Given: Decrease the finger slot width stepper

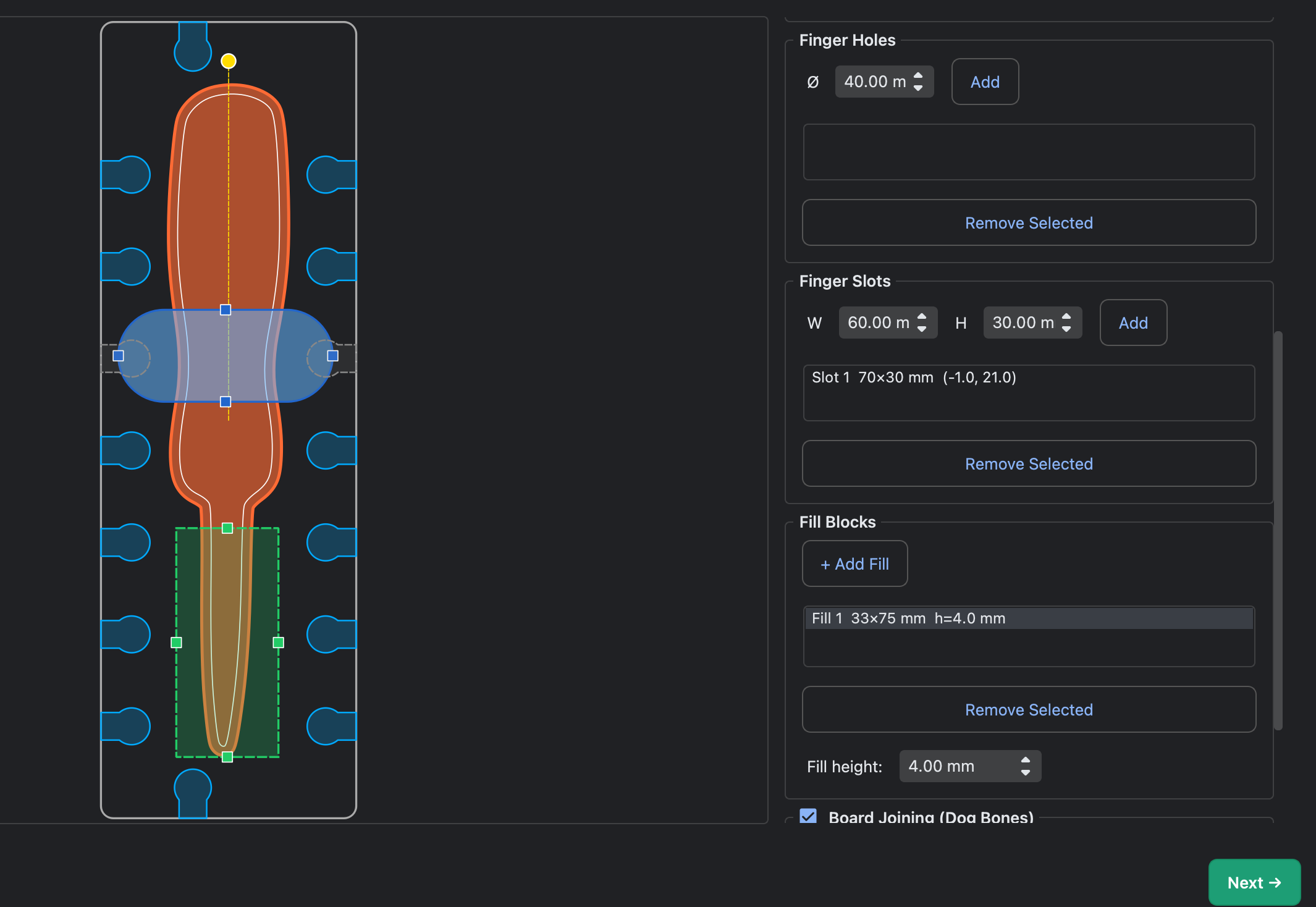Looking at the screenshot, I should 922,329.
